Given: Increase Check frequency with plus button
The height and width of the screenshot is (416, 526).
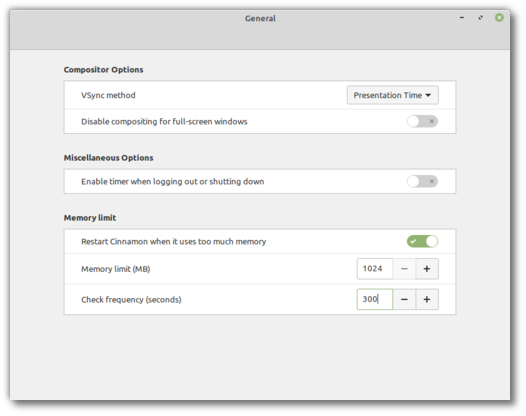Looking at the screenshot, I should pos(427,299).
